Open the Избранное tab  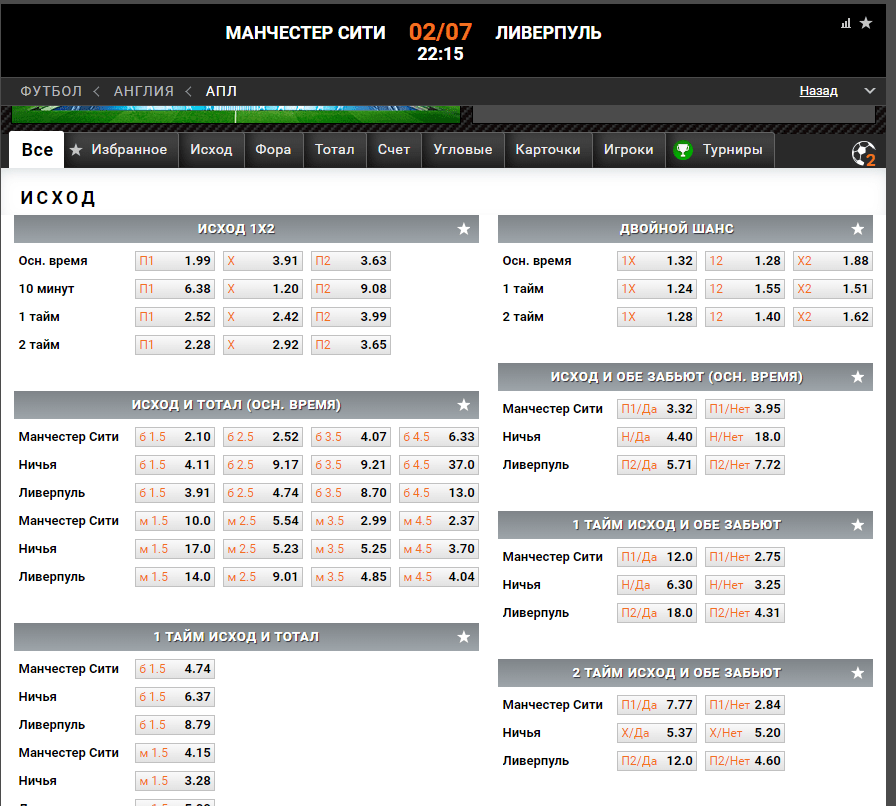[x=121, y=150]
